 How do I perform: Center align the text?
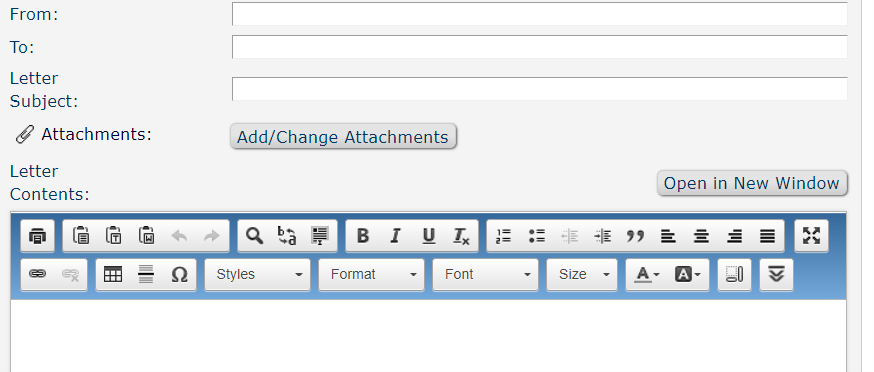701,236
